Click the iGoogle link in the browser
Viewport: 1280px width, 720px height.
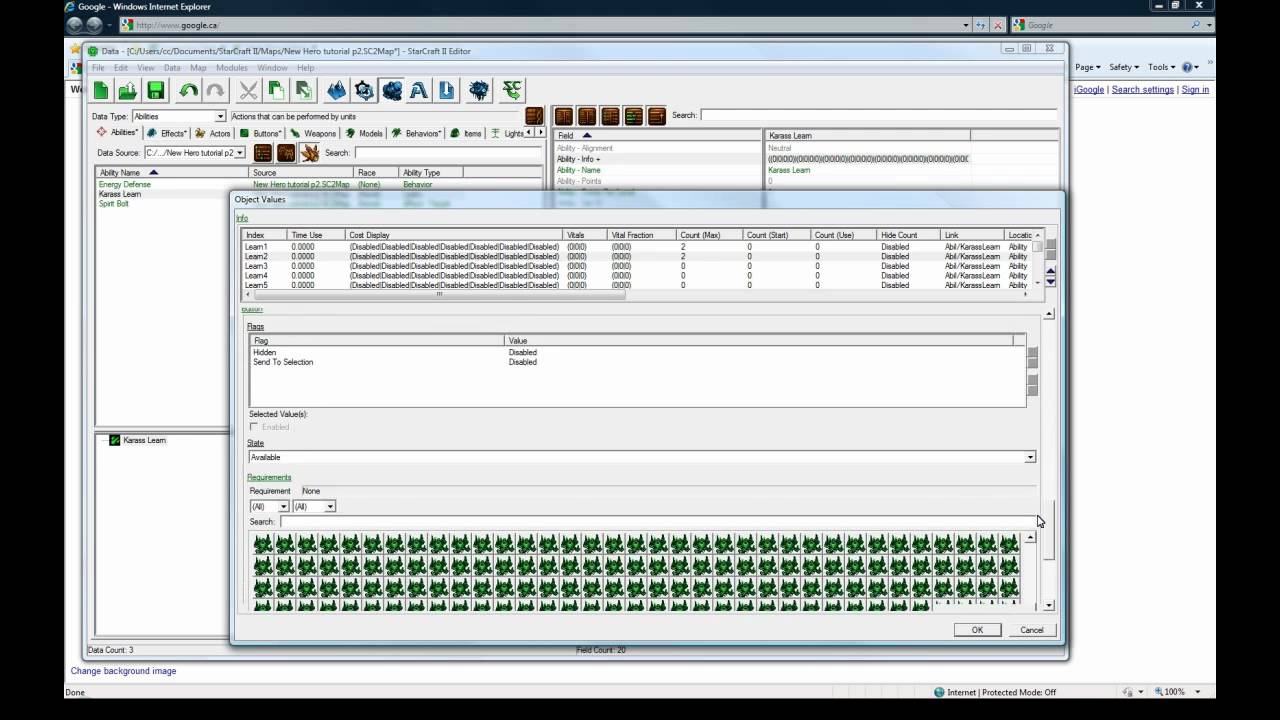coord(1089,90)
